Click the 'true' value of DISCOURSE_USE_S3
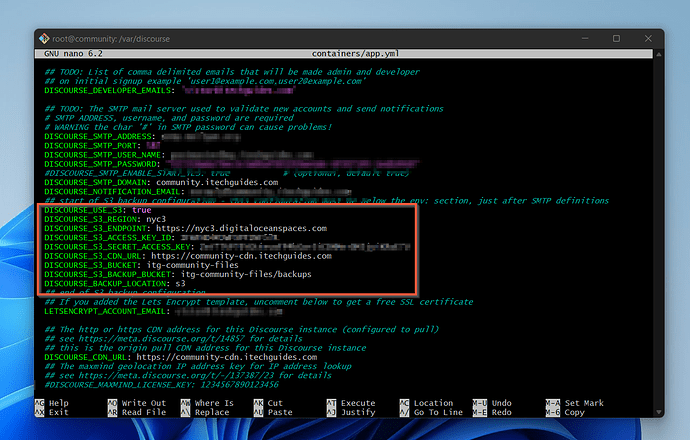 141,210
